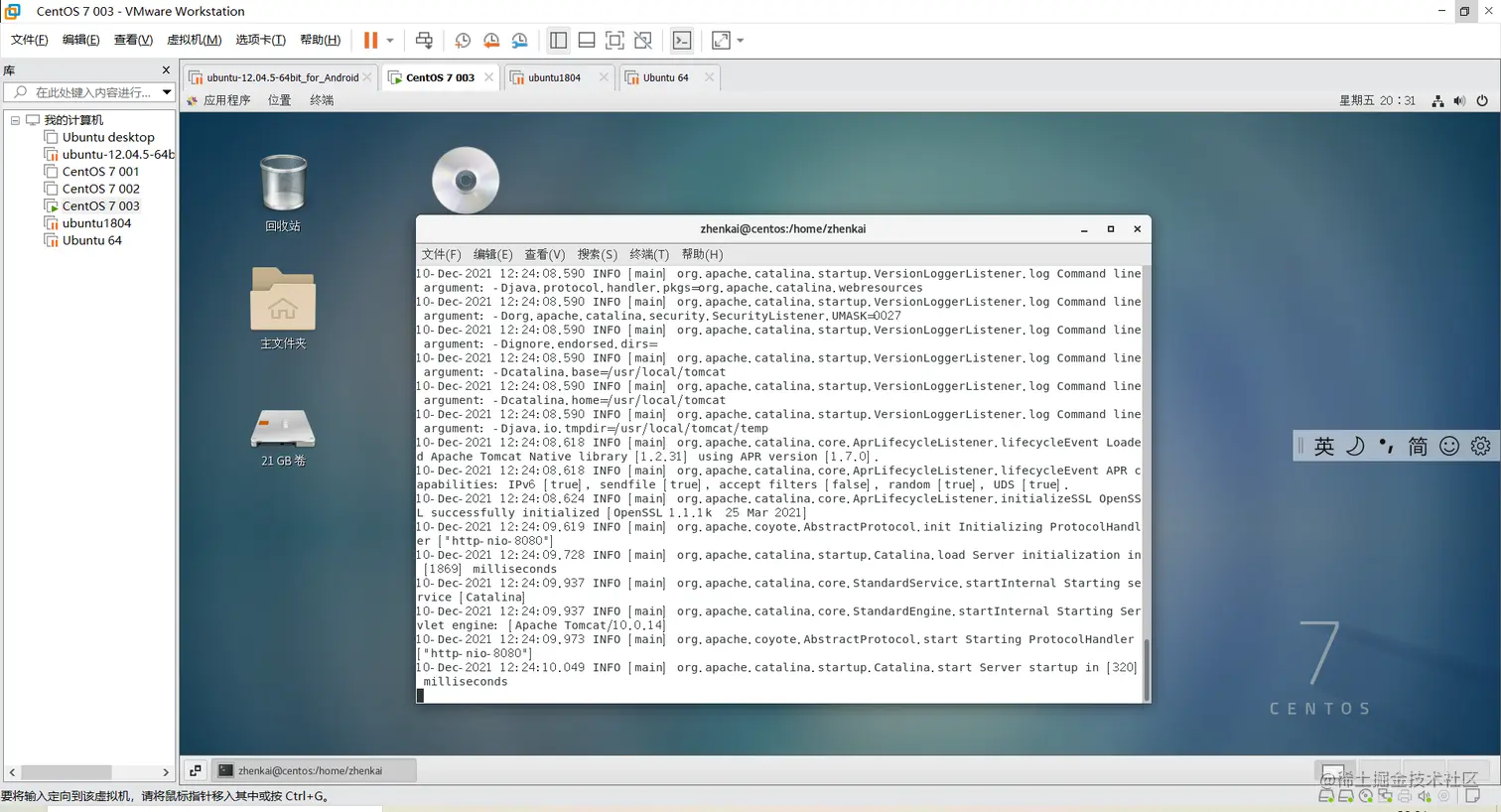The height and width of the screenshot is (812, 1501).
Task: Click 终端 in the GNOME top bar
Action: coord(322,100)
